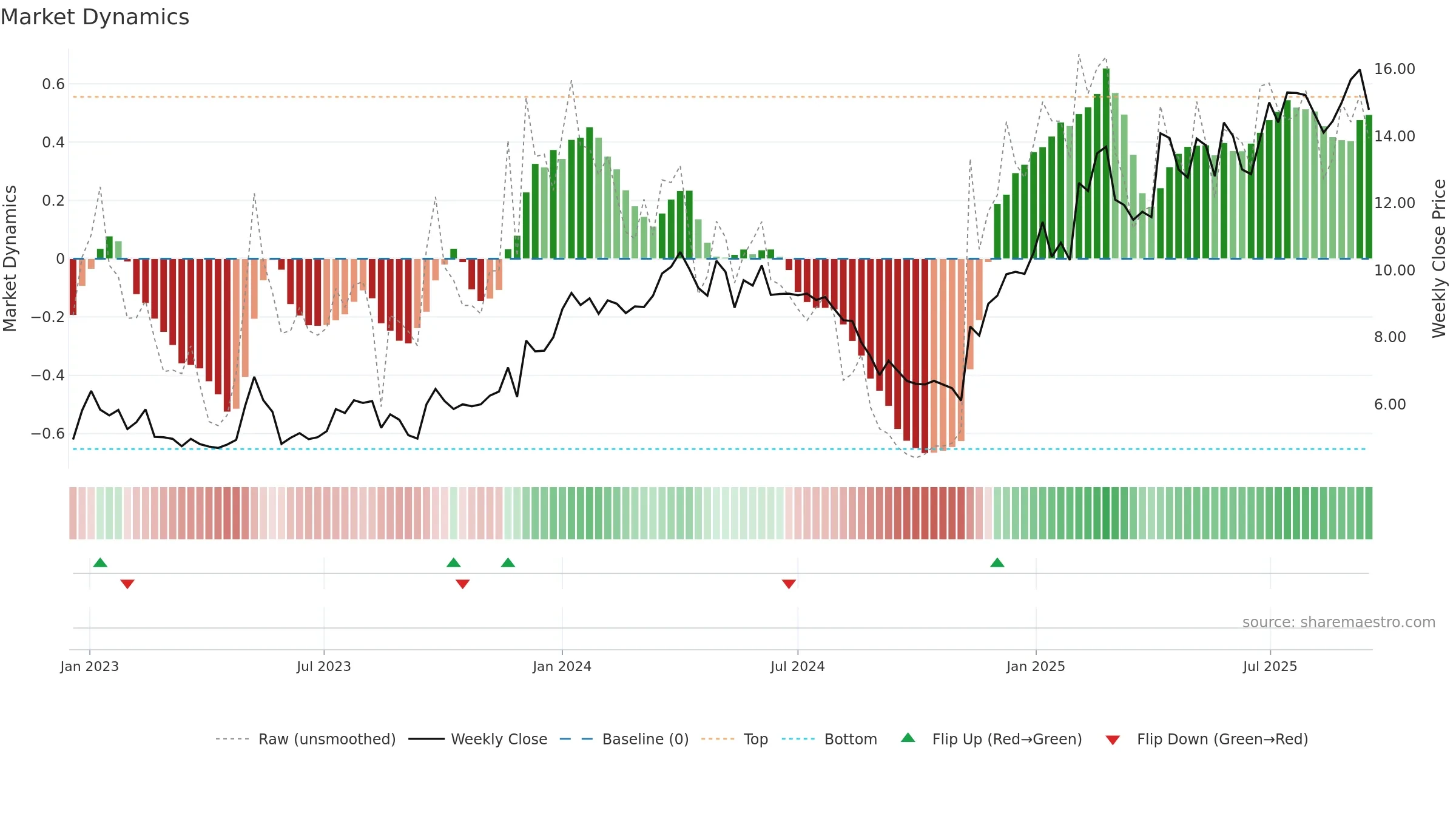Image resolution: width=1456 pixels, height=819 pixels.
Task: Click the 0.6 left axis tick label
Action: (x=53, y=84)
